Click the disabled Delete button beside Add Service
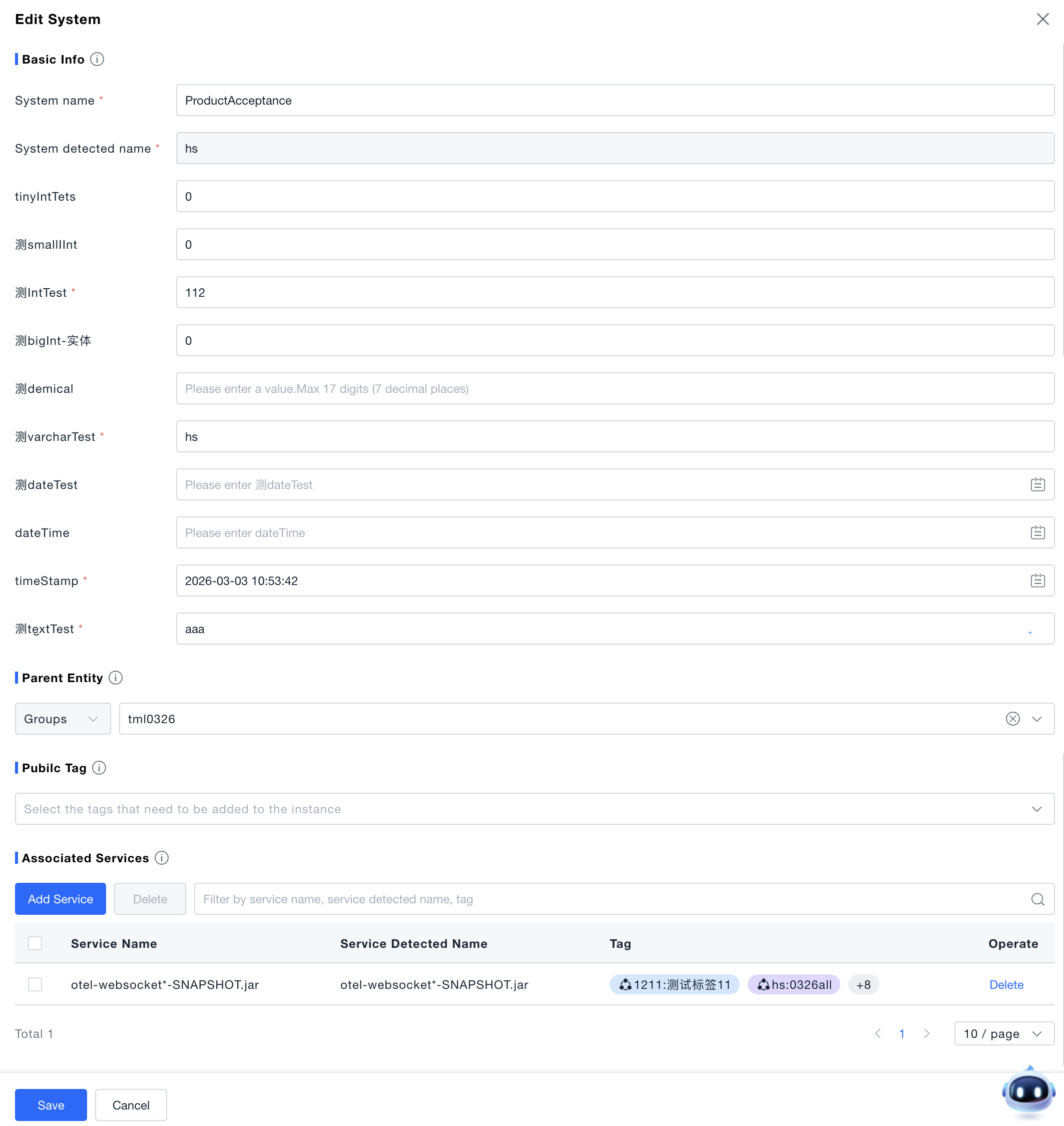Image resolution: width=1064 pixels, height=1126 pixels. point(150,899)
